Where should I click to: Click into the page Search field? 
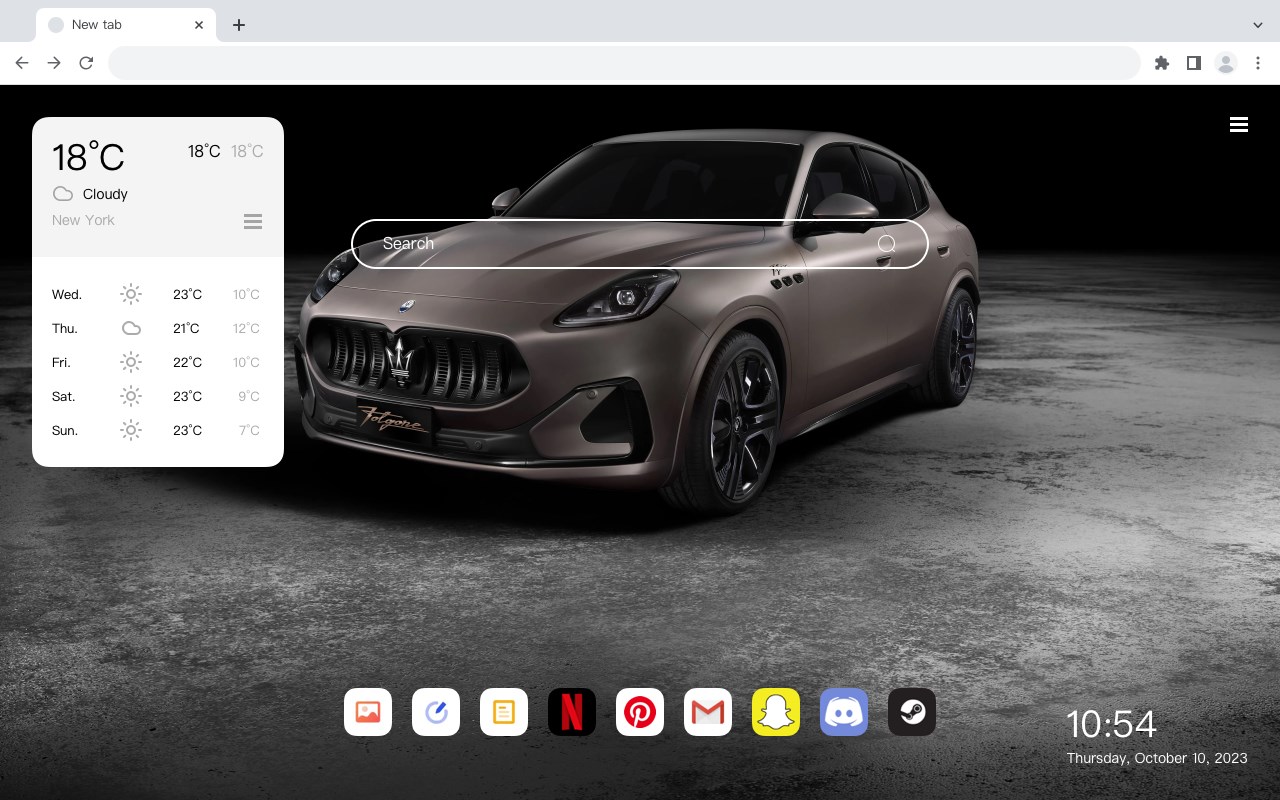coord(640,244)
